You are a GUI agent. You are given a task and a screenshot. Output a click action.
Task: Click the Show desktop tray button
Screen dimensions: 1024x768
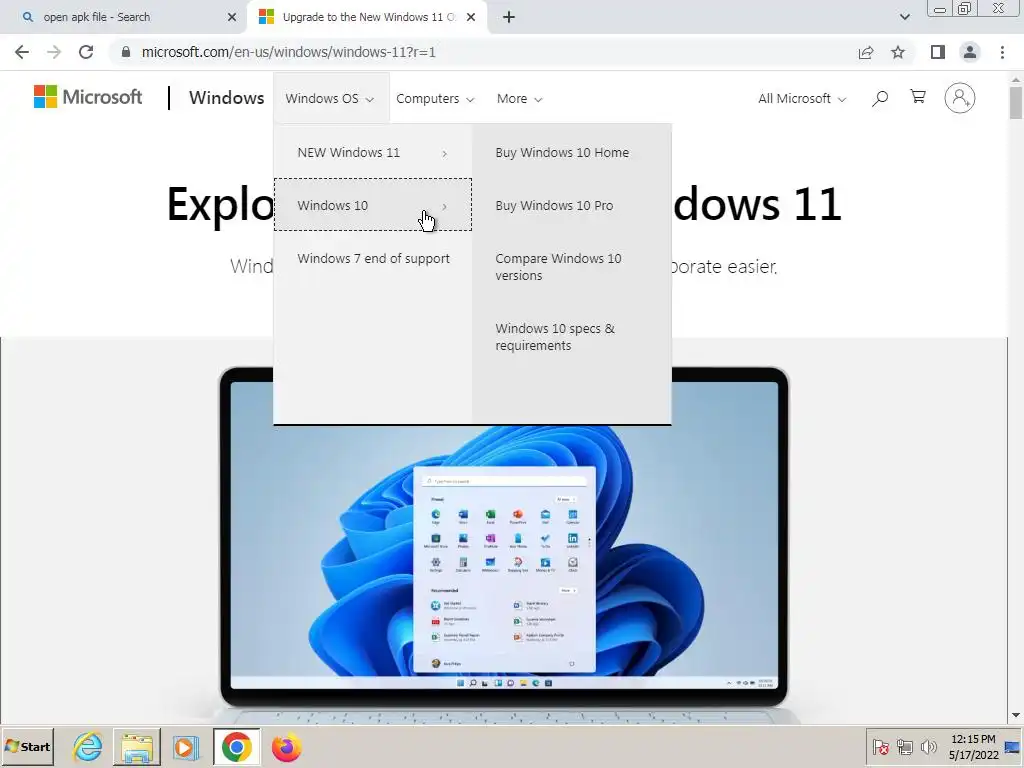click(1014, 747)
